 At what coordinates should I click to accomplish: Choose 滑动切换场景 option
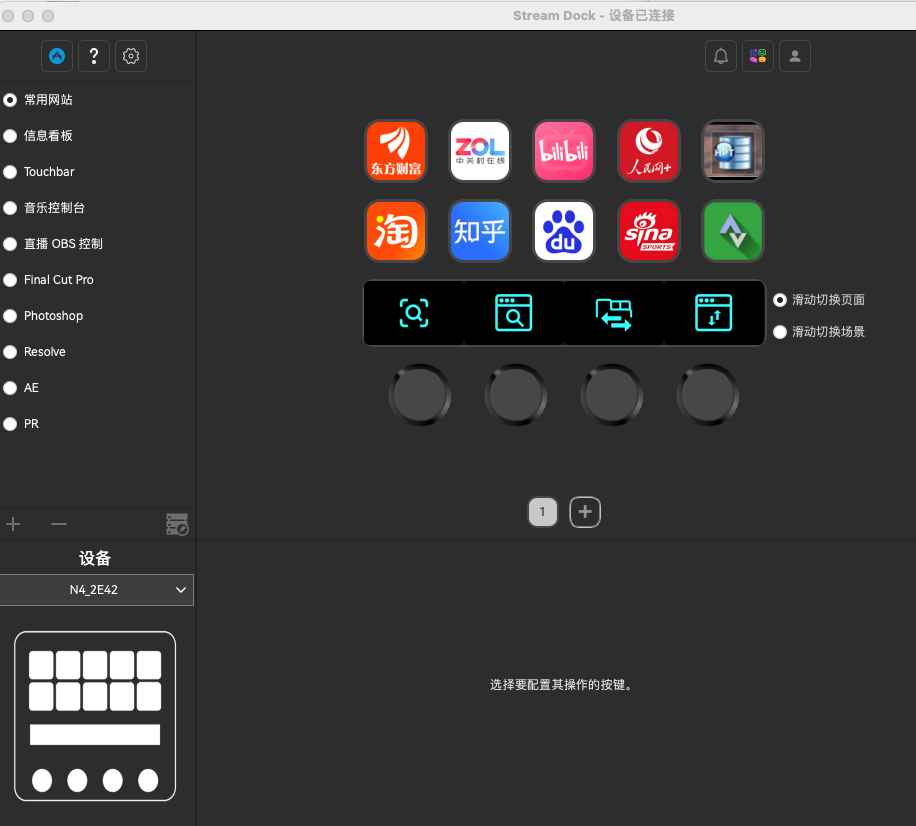coord(818,332)
